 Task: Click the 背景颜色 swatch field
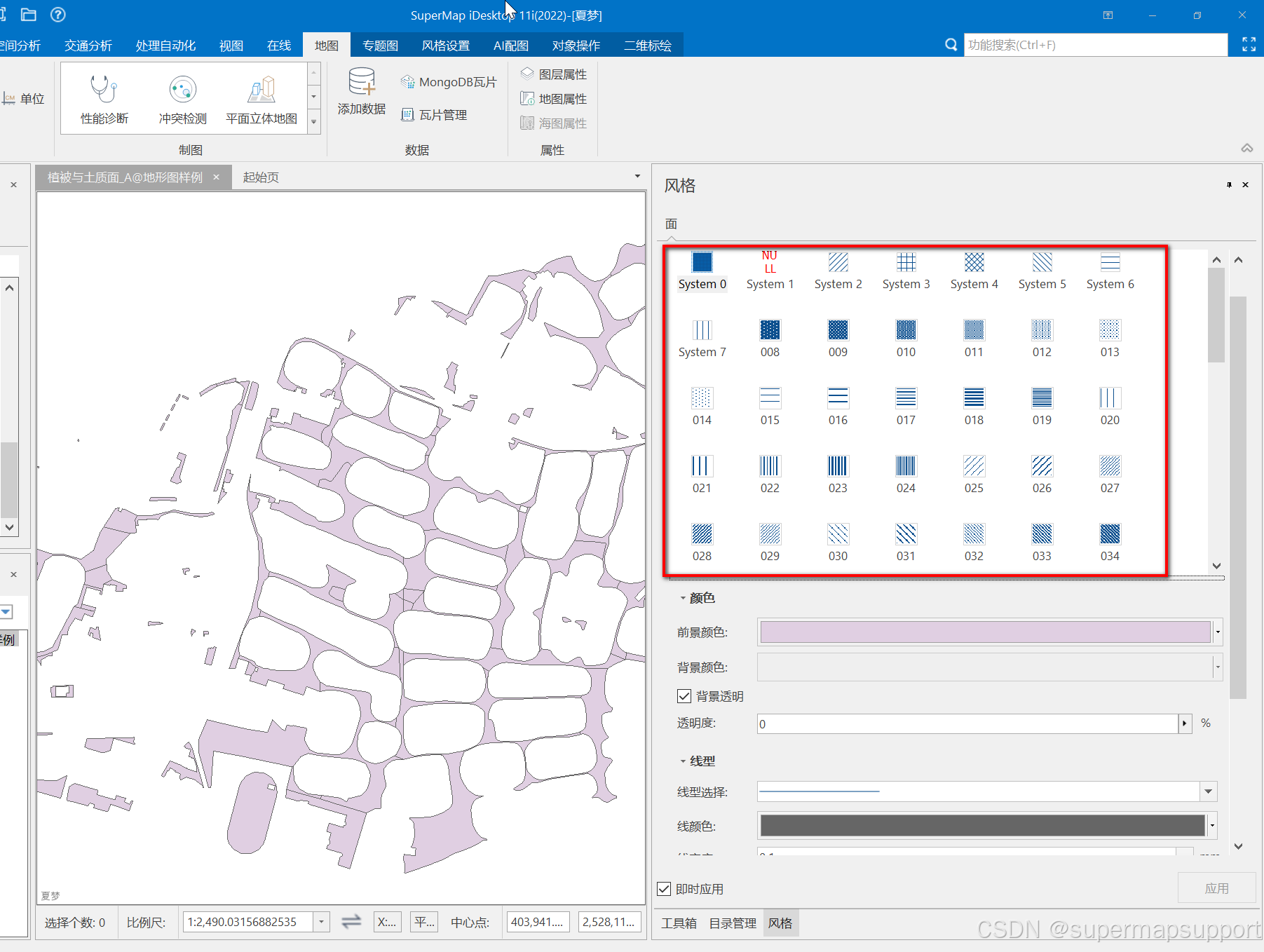point(985,667)
